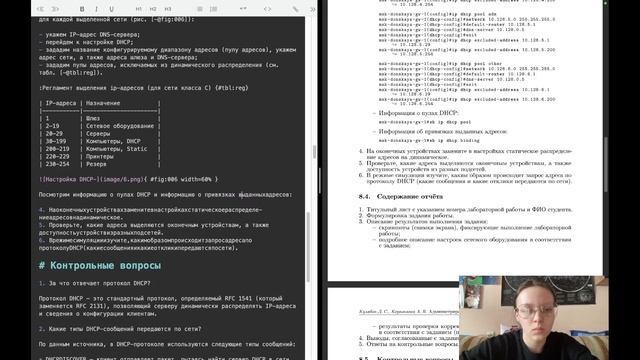
Task: Click the line "Посмотрим информацию о пулах DHCP"
Action: tap(165, 195)
